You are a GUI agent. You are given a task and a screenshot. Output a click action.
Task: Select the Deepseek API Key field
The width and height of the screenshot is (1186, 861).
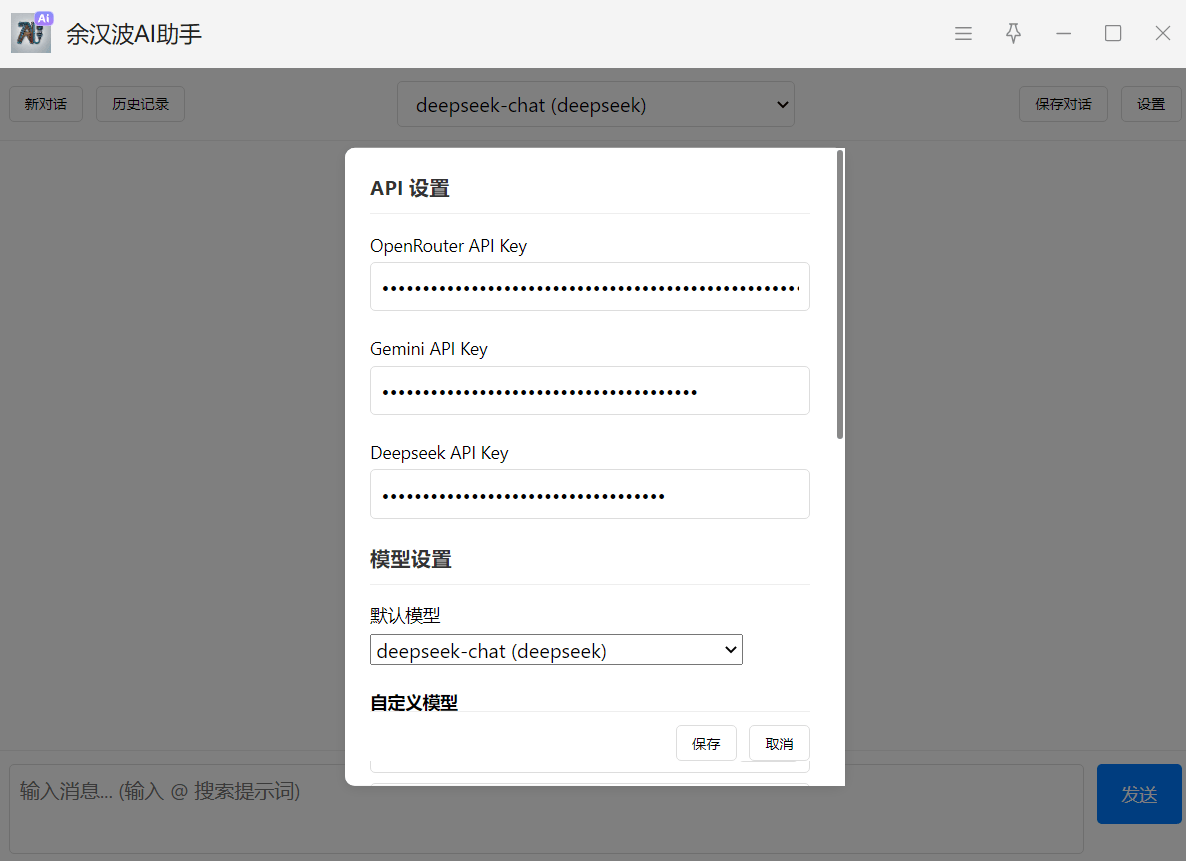click(x=590, y=494)
